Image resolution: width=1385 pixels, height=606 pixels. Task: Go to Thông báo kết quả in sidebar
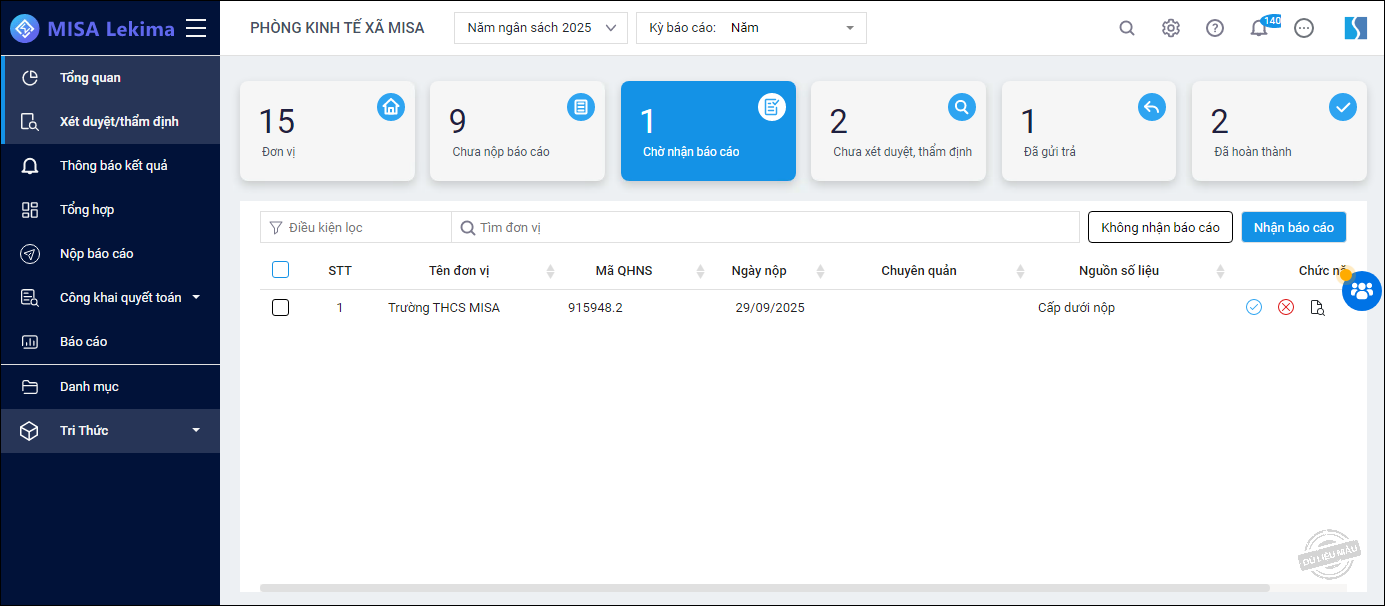113,166
